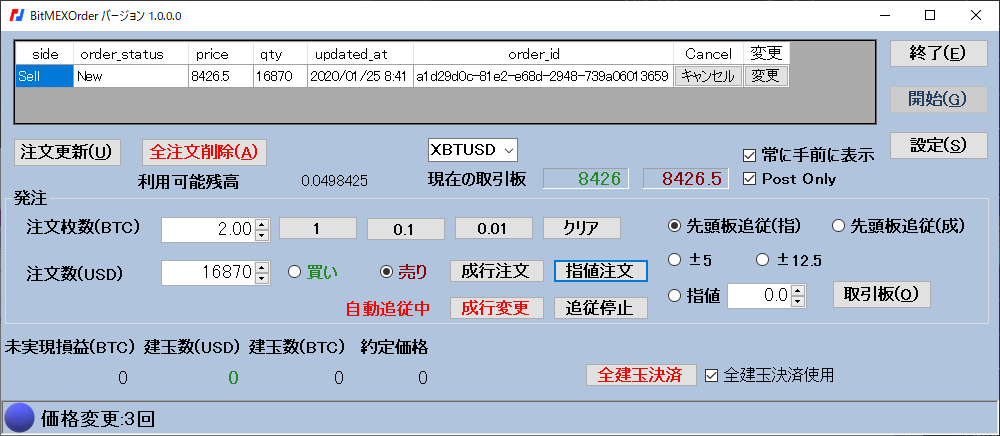Select the 売り (sell) radio button
1000x436 pixels.
(385, 272)
